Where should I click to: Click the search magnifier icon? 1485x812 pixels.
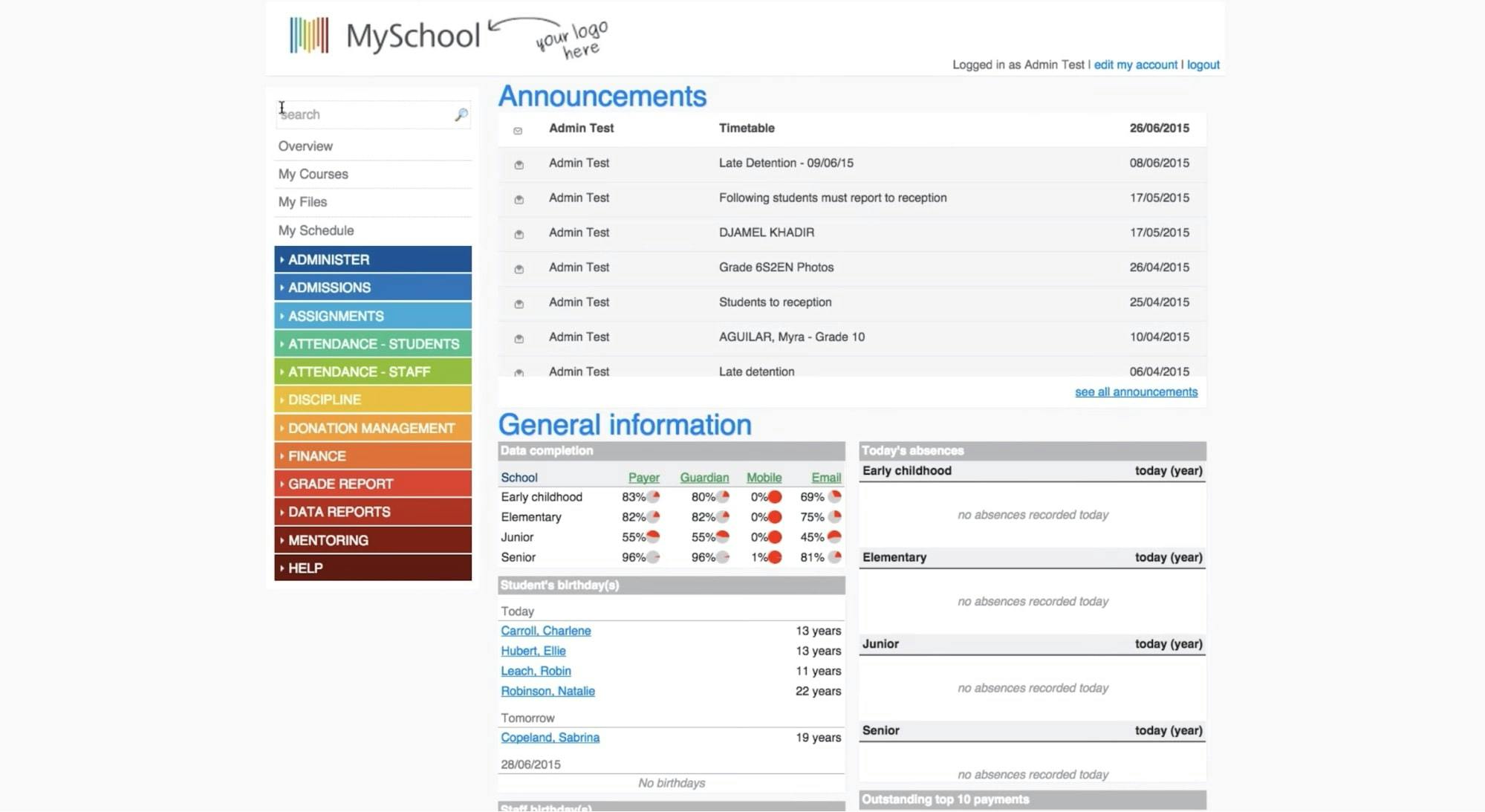click(x=461, y=114)
